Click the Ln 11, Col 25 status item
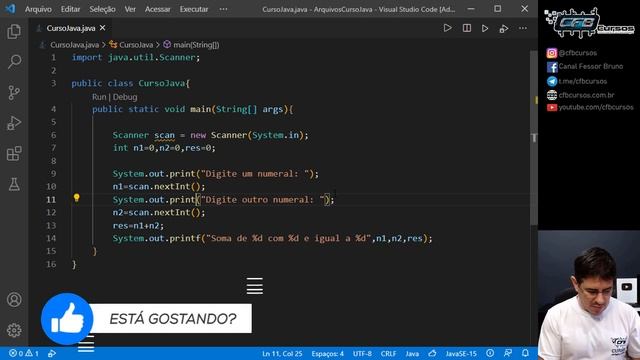Screen dimensions: 640x360 pos(282,353)
